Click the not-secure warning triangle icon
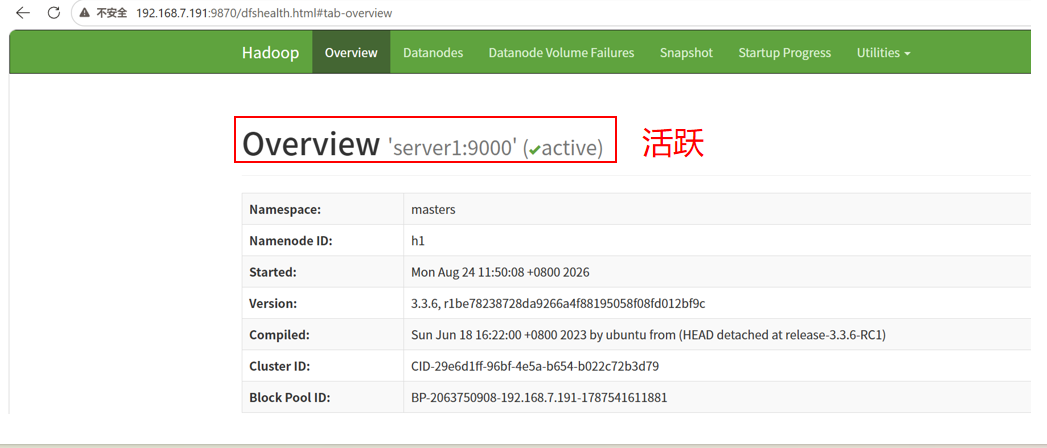Screen dimensions: 1047x448 [x=84, y=13]
